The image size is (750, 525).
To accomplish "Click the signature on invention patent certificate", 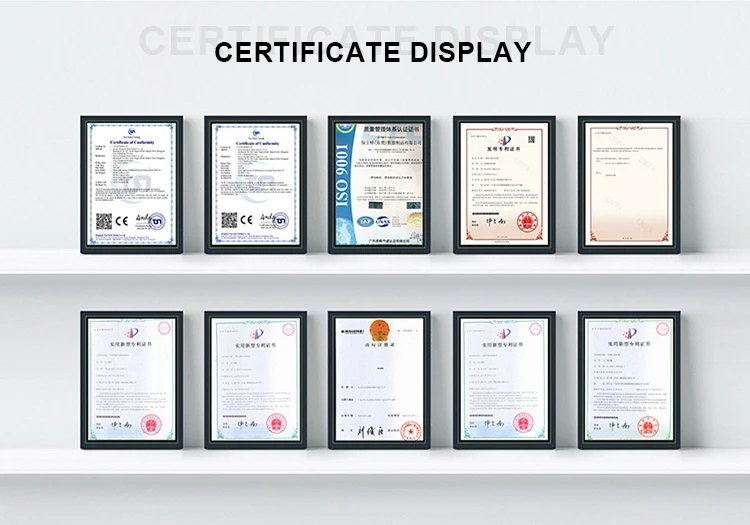I will pyautogui.click(x=494, y=221).
